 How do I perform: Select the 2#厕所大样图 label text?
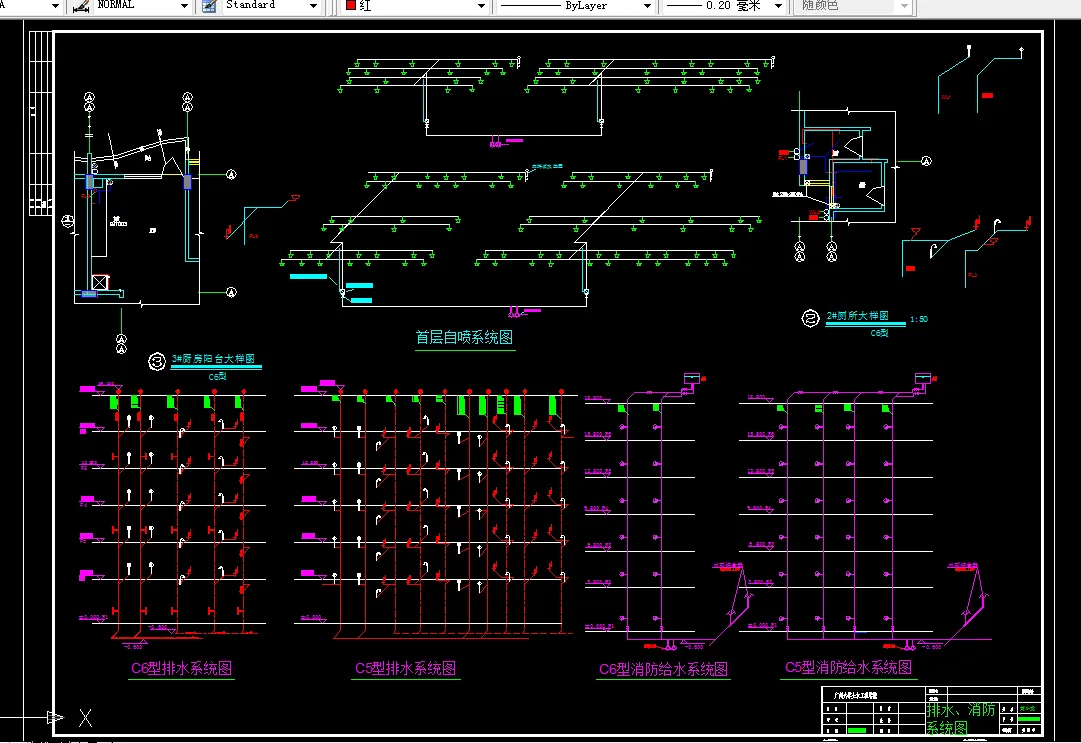tap(858, 316)
